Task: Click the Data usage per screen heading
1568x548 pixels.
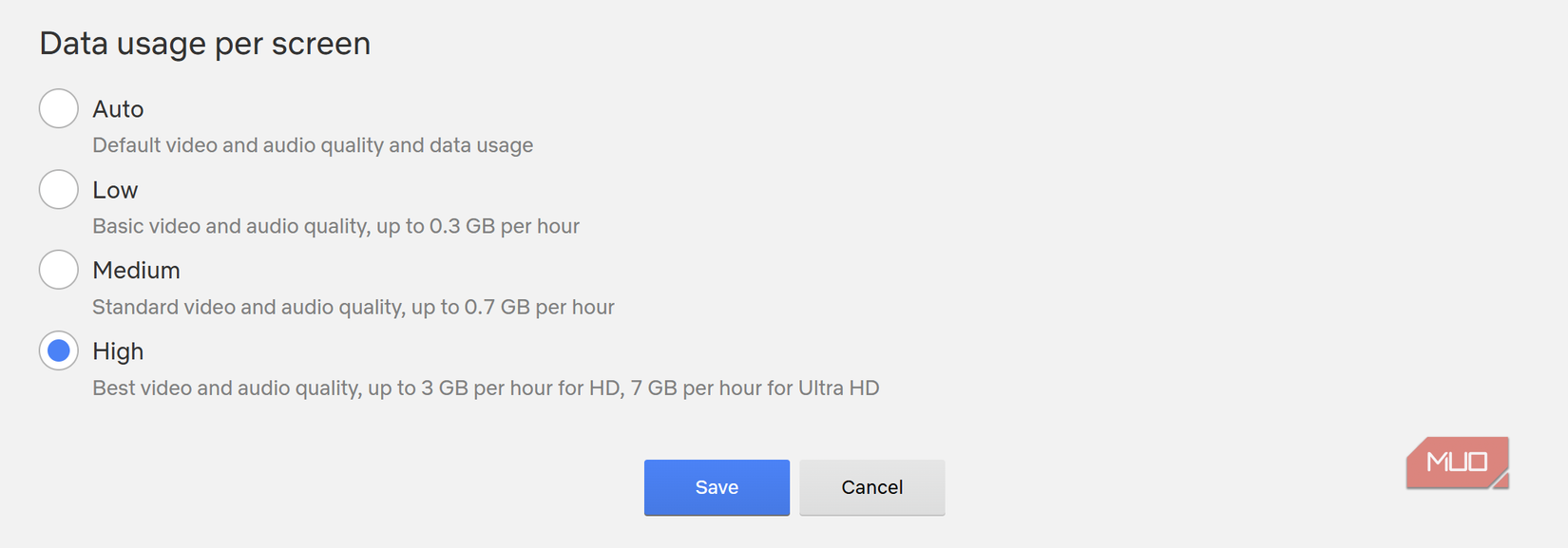Action: tap(204, 43)
